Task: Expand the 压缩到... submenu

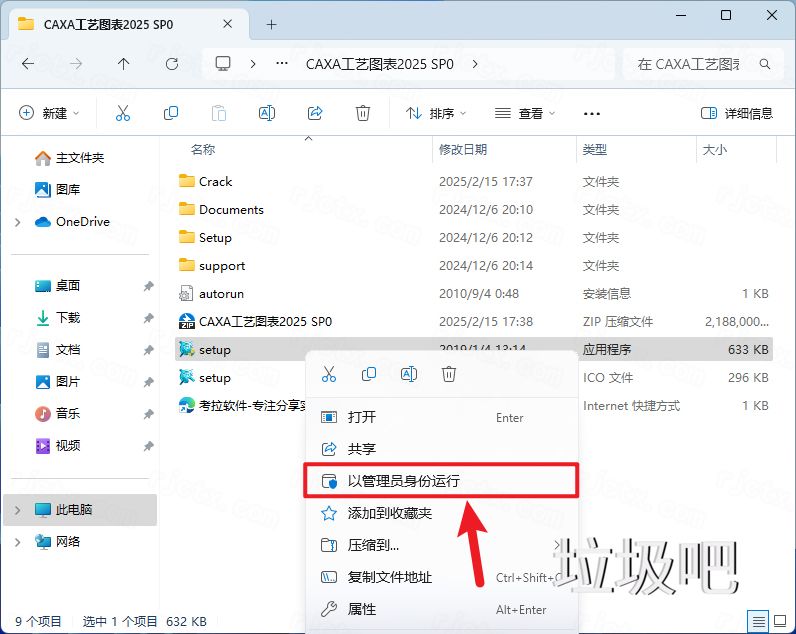Action: [x=557, y=545]
